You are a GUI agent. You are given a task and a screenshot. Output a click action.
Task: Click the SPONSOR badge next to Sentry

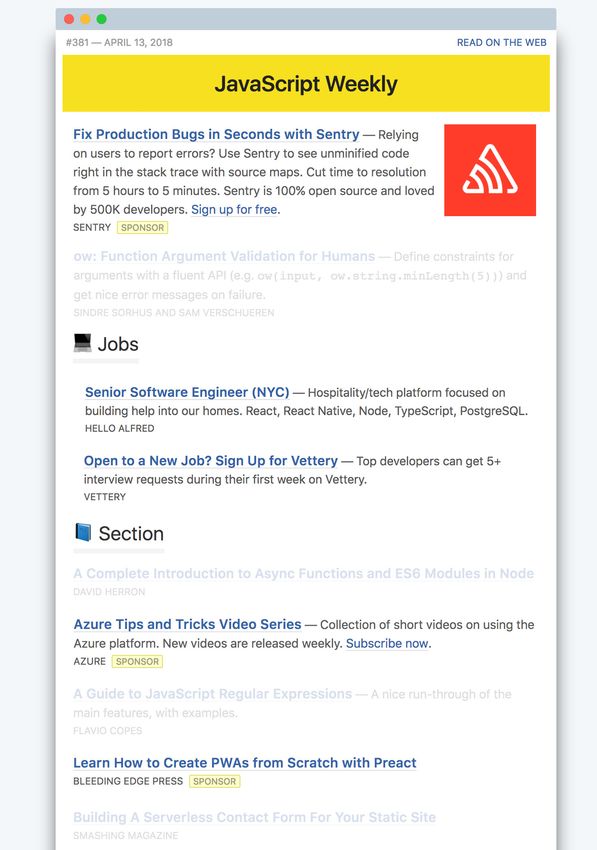(142, 228)
